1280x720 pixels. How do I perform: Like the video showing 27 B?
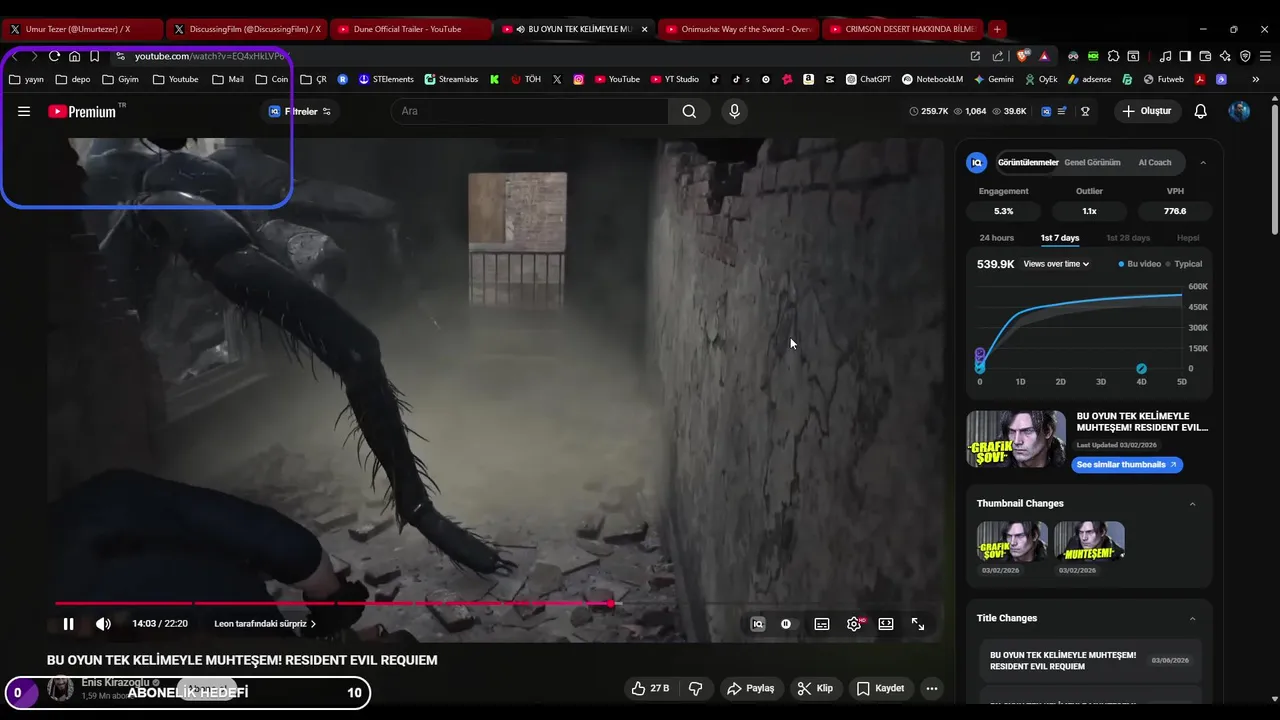coord(650,688)
